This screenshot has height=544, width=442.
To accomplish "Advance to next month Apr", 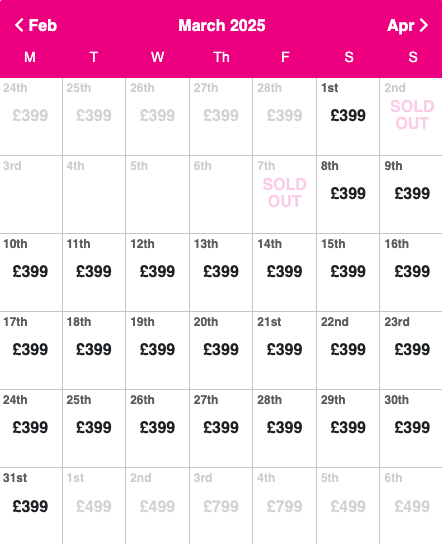I will pyautogui.click(x=408, y=25).
